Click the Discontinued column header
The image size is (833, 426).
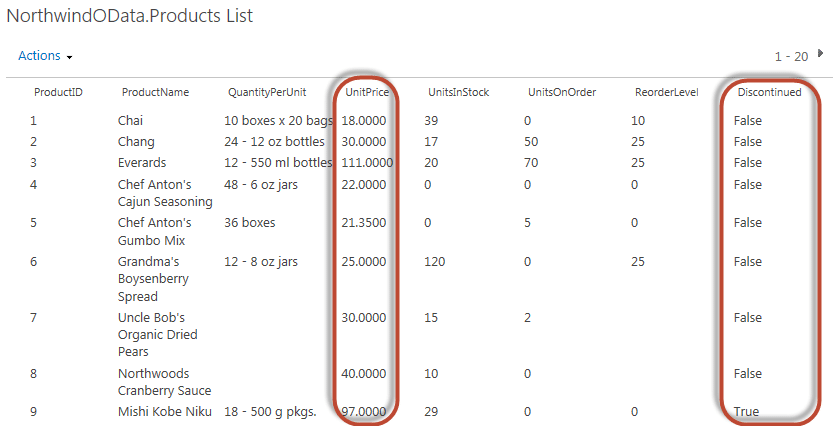click(769, 92)
